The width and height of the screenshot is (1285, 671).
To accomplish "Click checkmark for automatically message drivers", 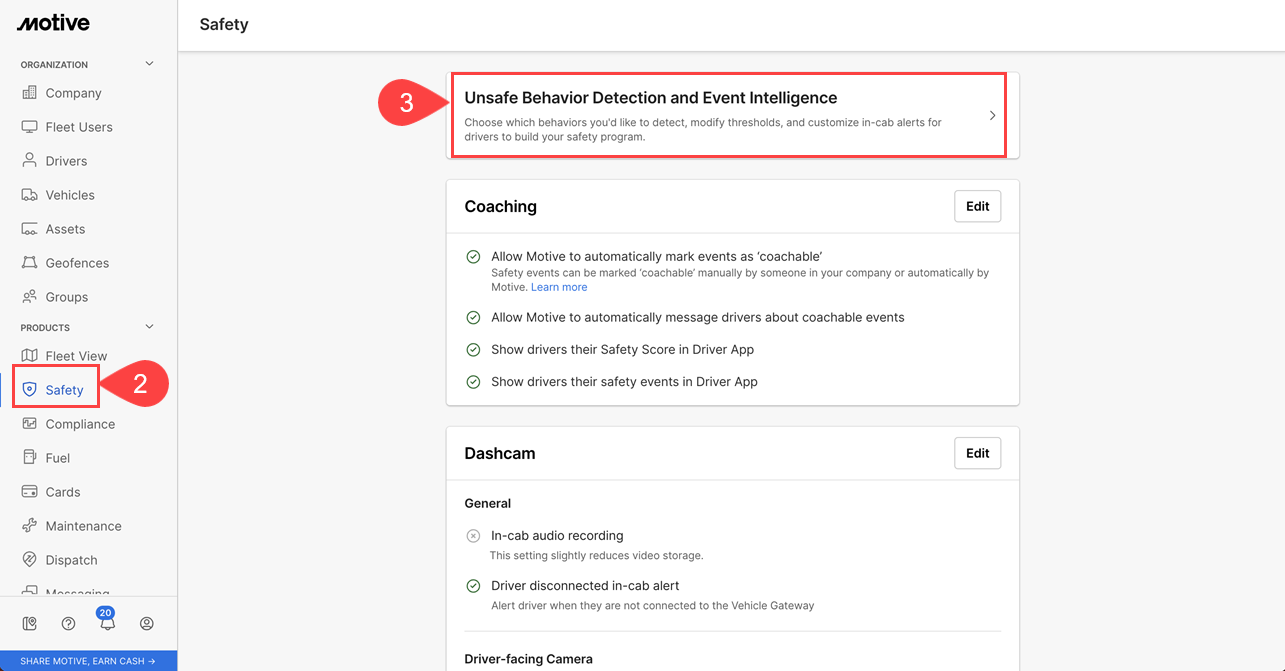I will click(473, 318).
